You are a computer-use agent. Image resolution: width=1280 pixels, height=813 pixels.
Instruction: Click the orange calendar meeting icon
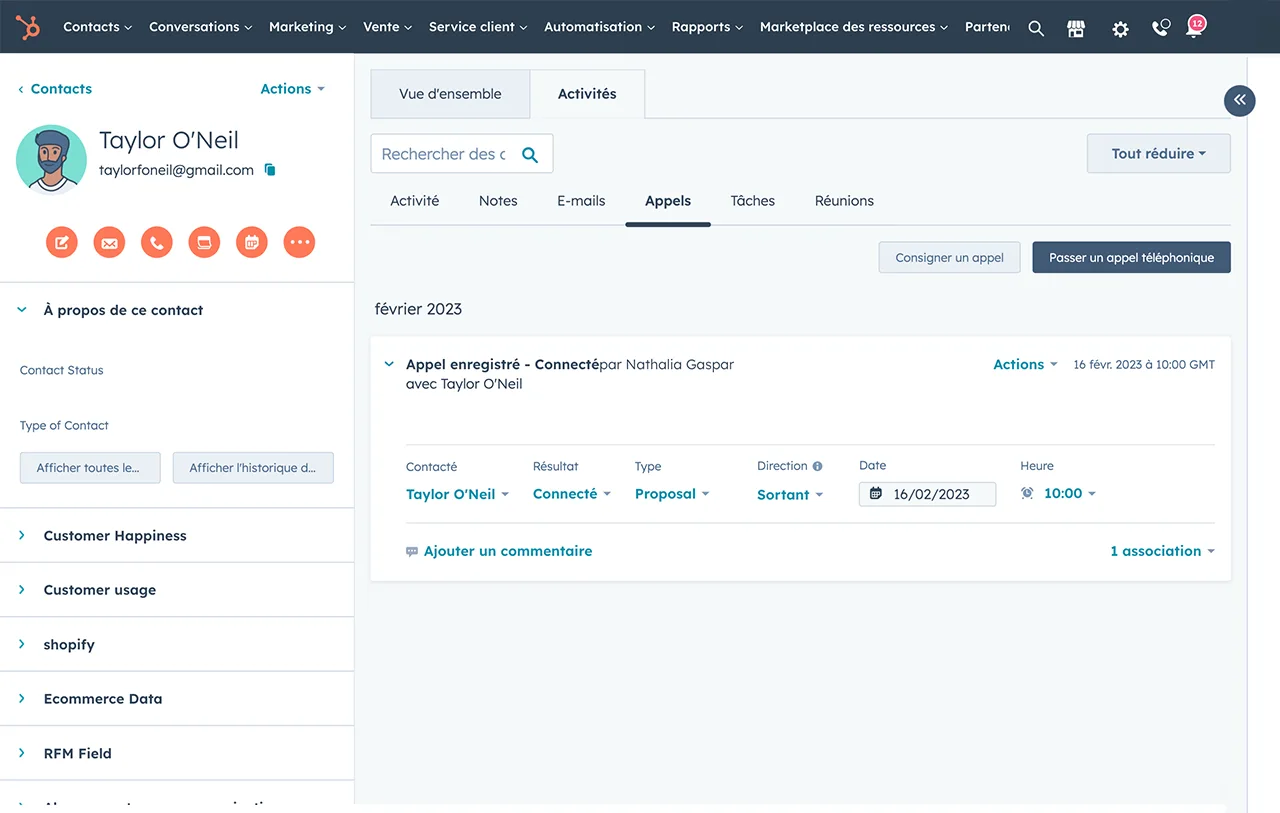click(x=252, y=242)
